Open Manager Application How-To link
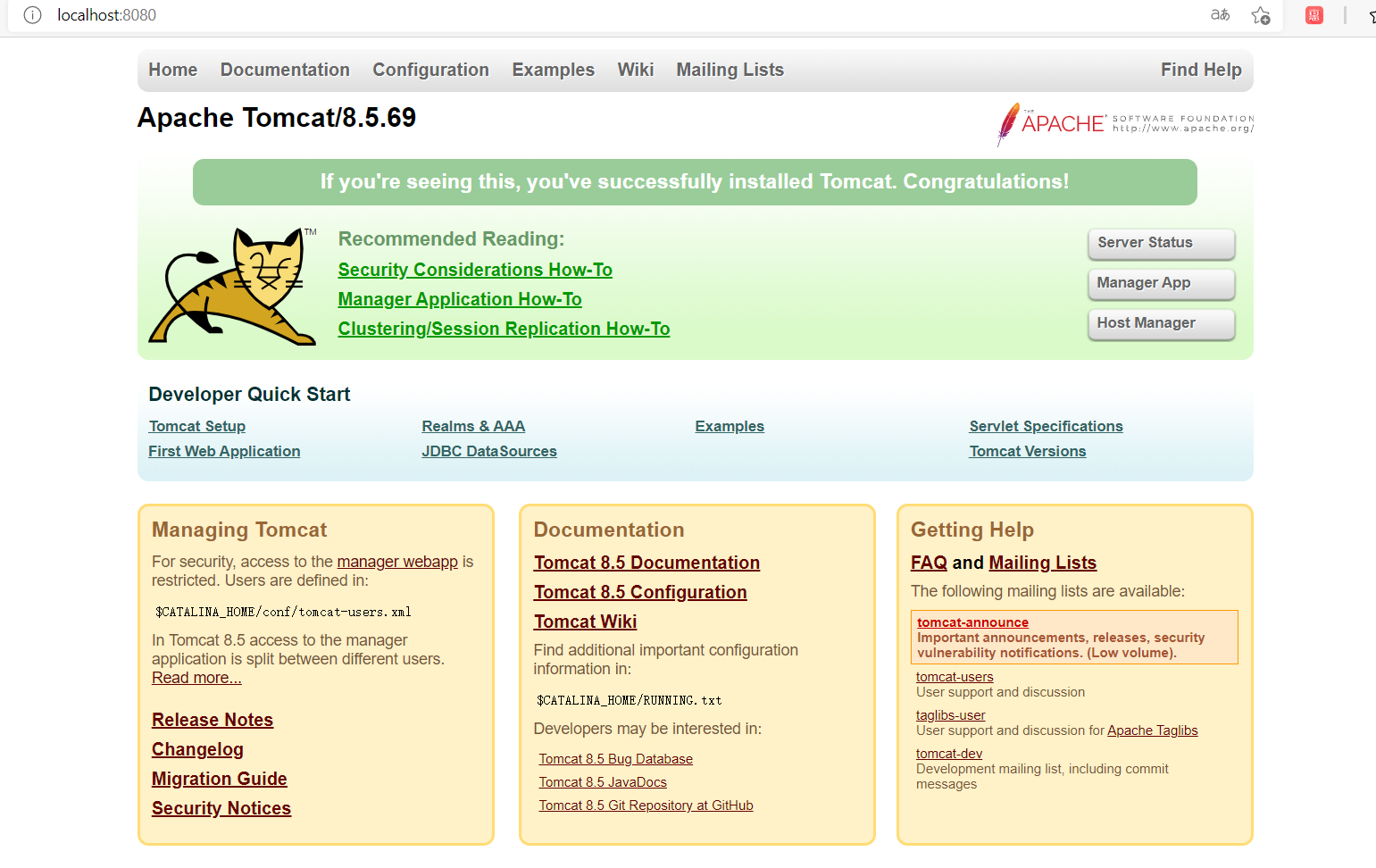Viewport: 1376px width, 868px height. click(460, 299)
